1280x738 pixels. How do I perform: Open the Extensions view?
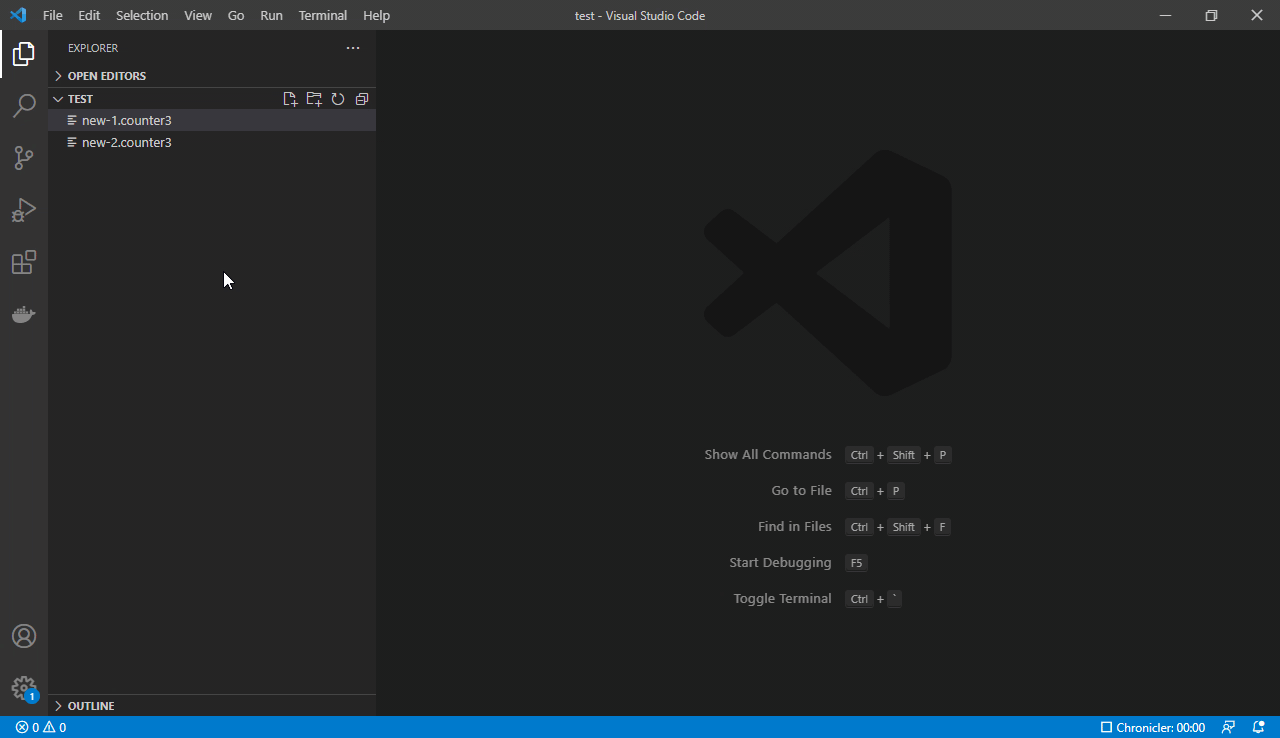[x=24, y=262]
